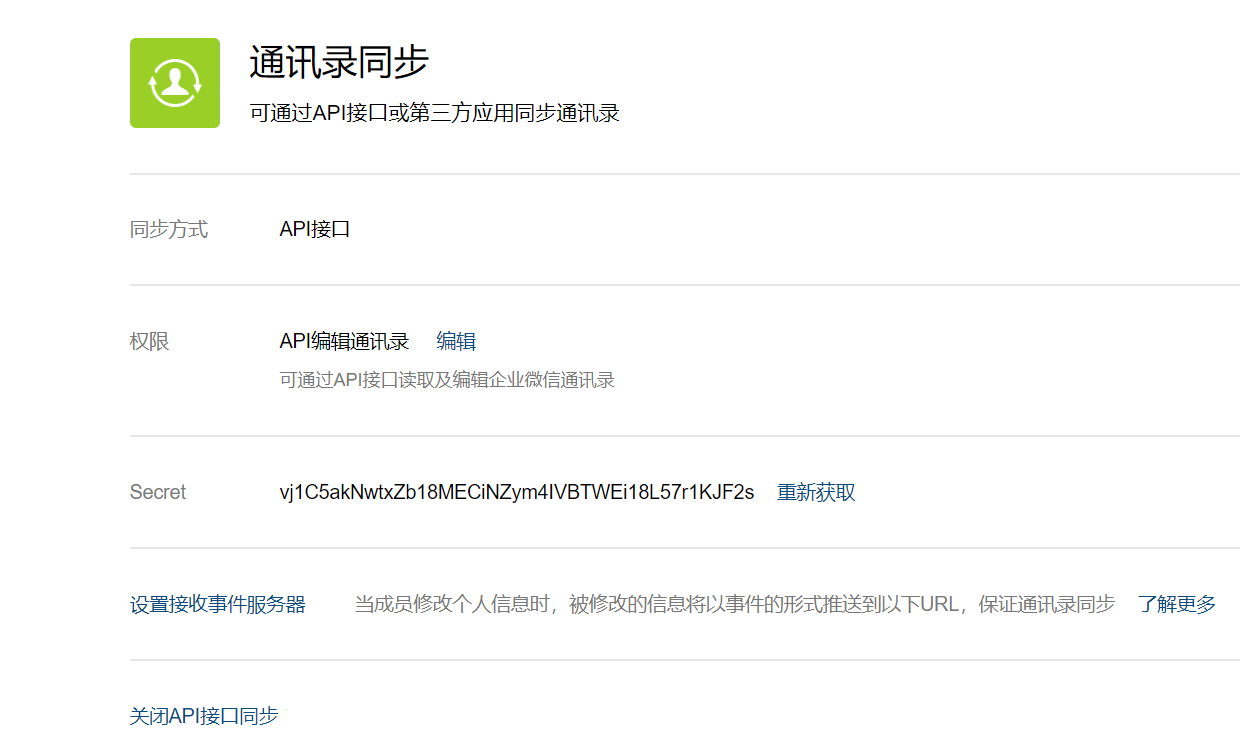Click the word URL in the event description

point(938,605)
